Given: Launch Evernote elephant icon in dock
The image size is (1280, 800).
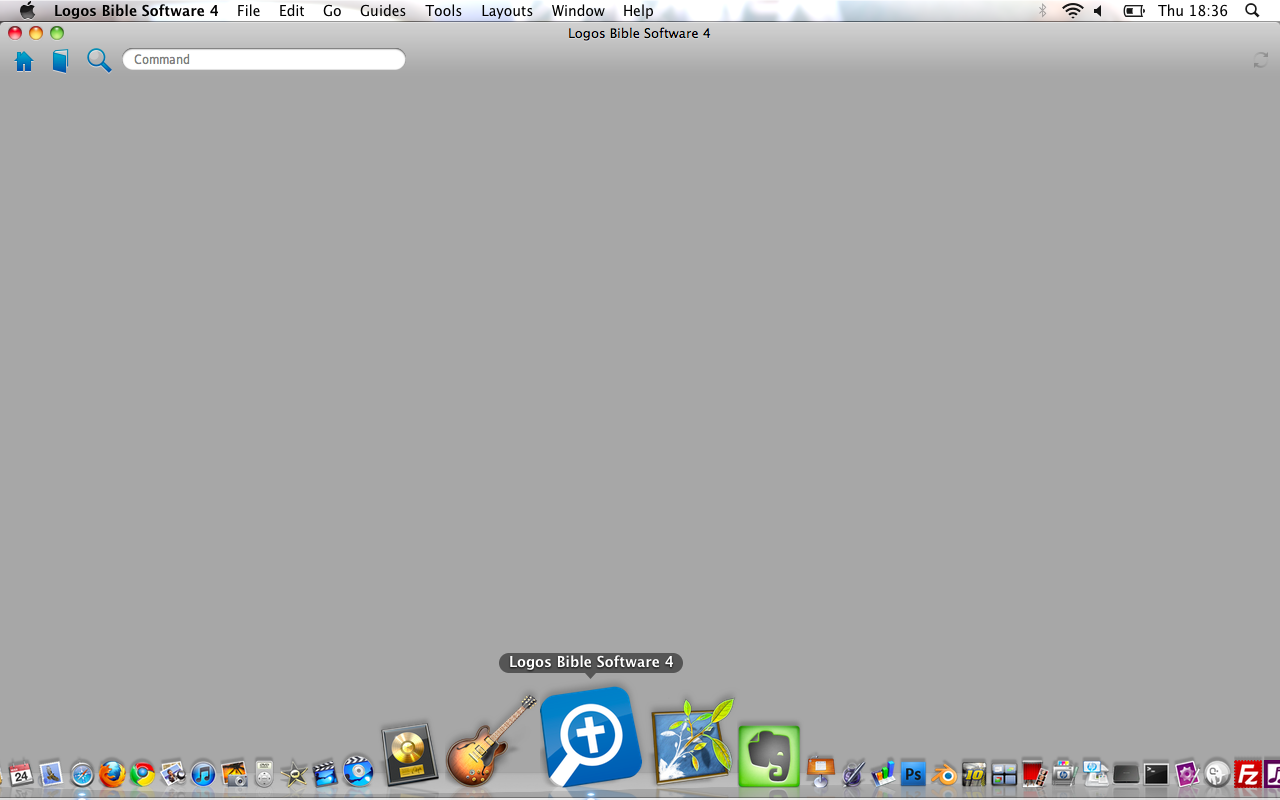Looking at the screenshot, I should coord(769,756).
